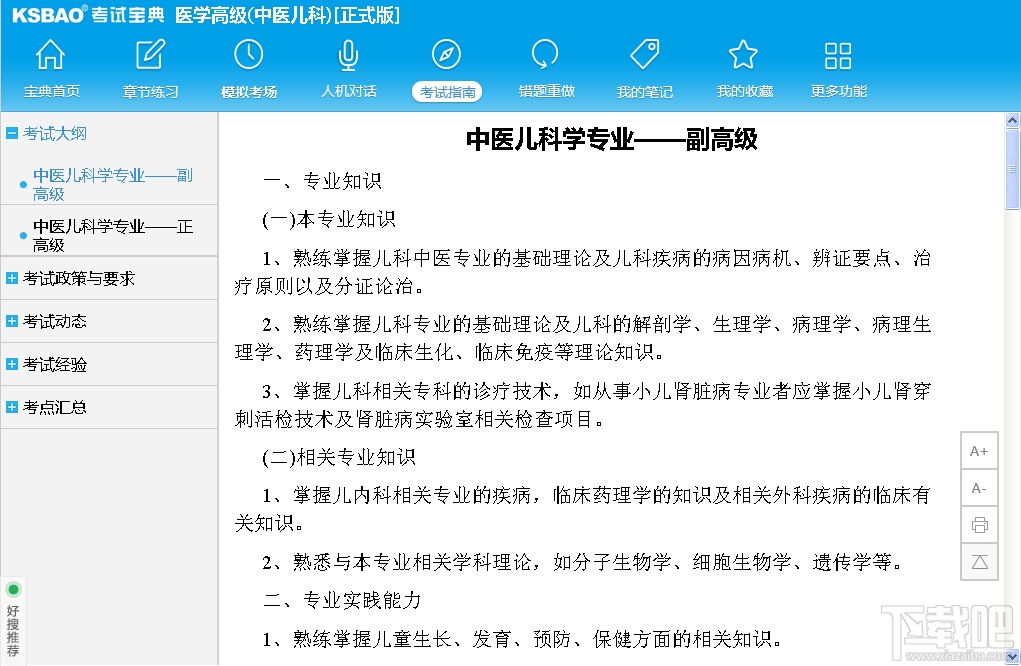This screenshot has height=666, width=1021.
Task: Click the 更多功能 label
Action: tap(839, 91)
